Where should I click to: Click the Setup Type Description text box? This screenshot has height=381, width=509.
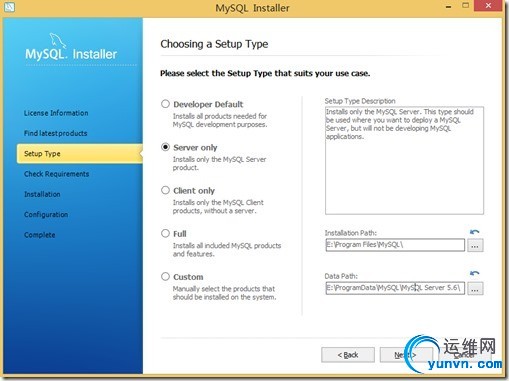(404, 160)
